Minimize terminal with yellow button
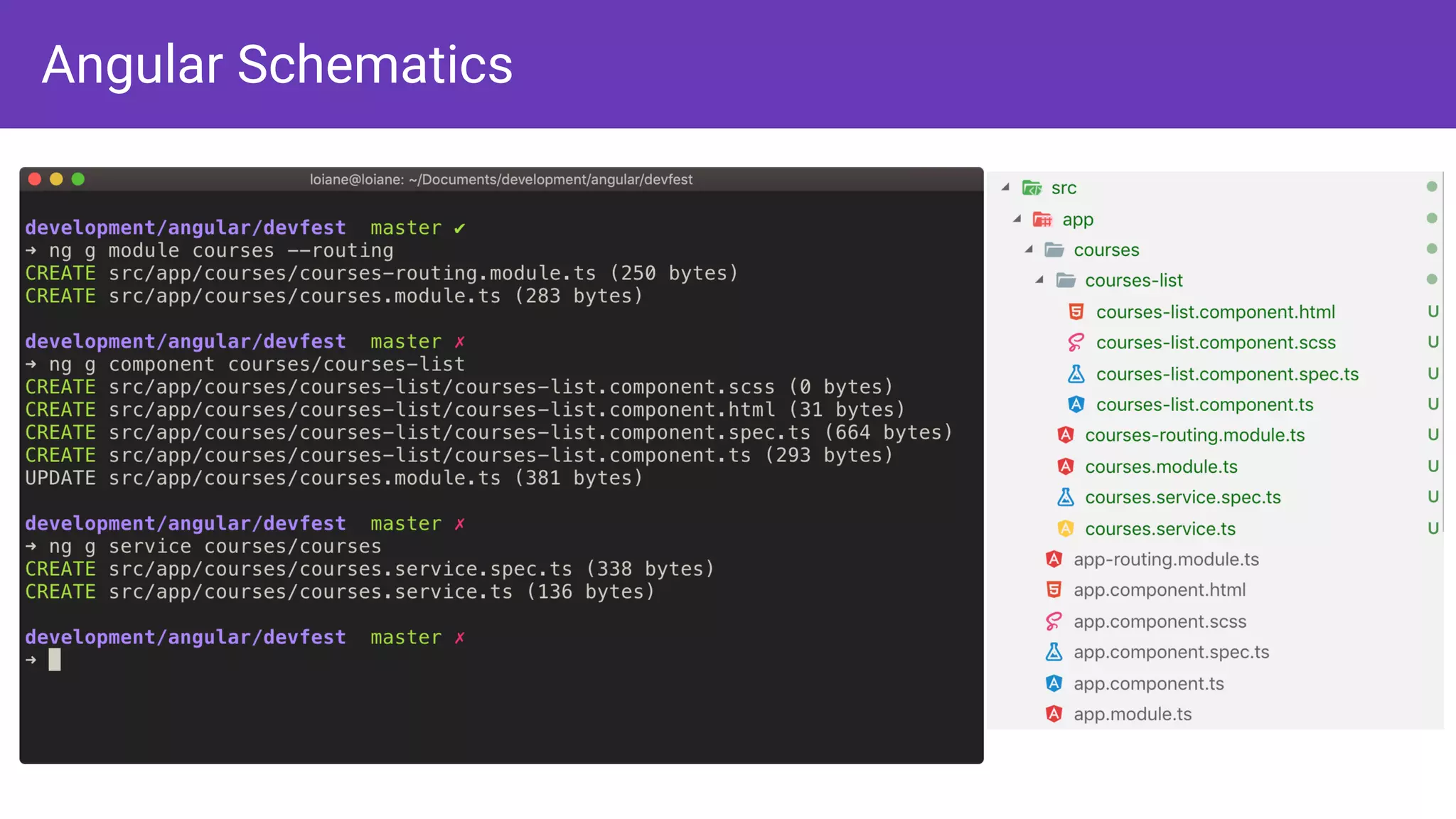Screen dimensions: 1456x819 [56, 179]
